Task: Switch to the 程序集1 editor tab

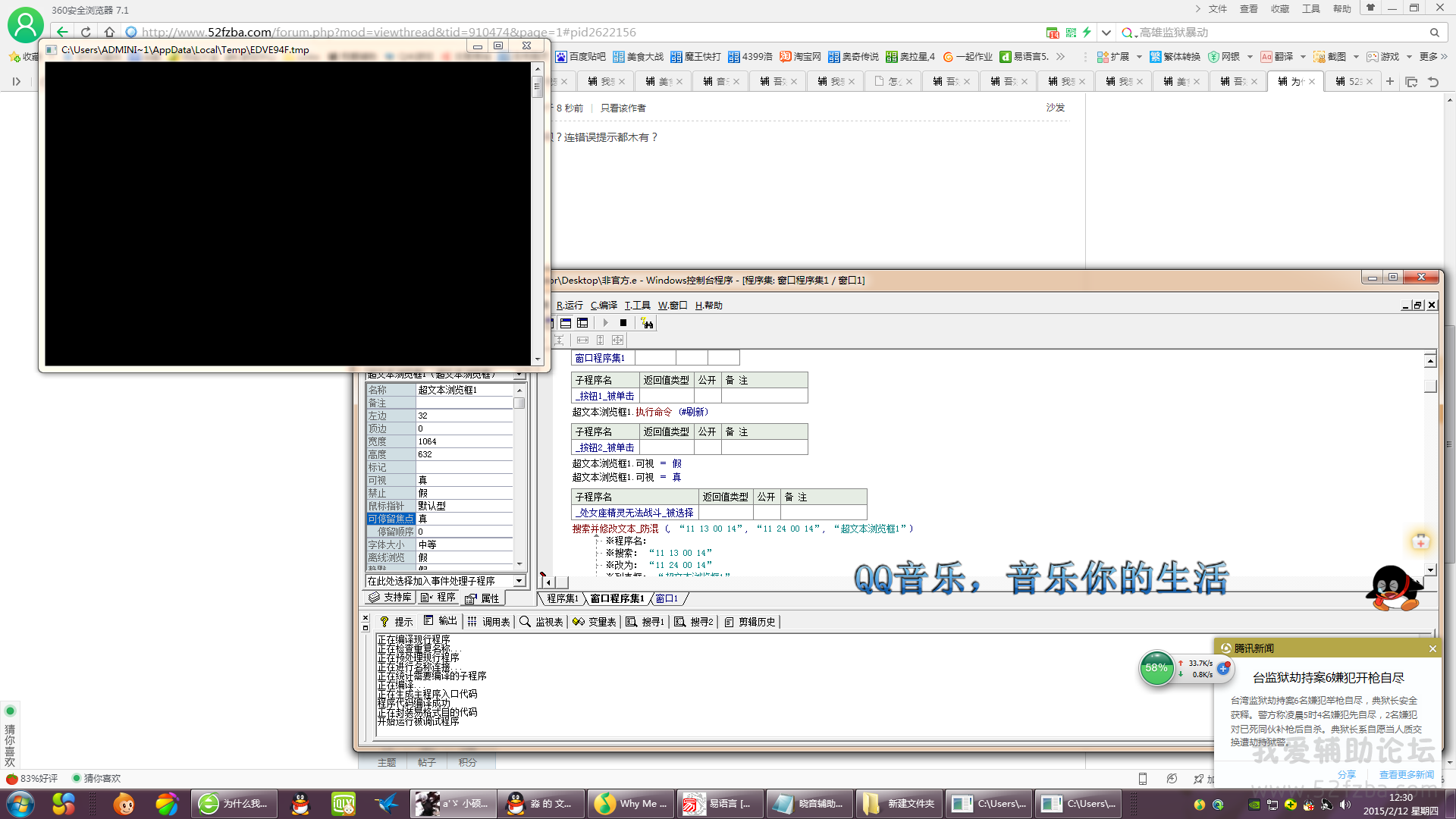Action: pyautogui.click(x=563, y=598)
